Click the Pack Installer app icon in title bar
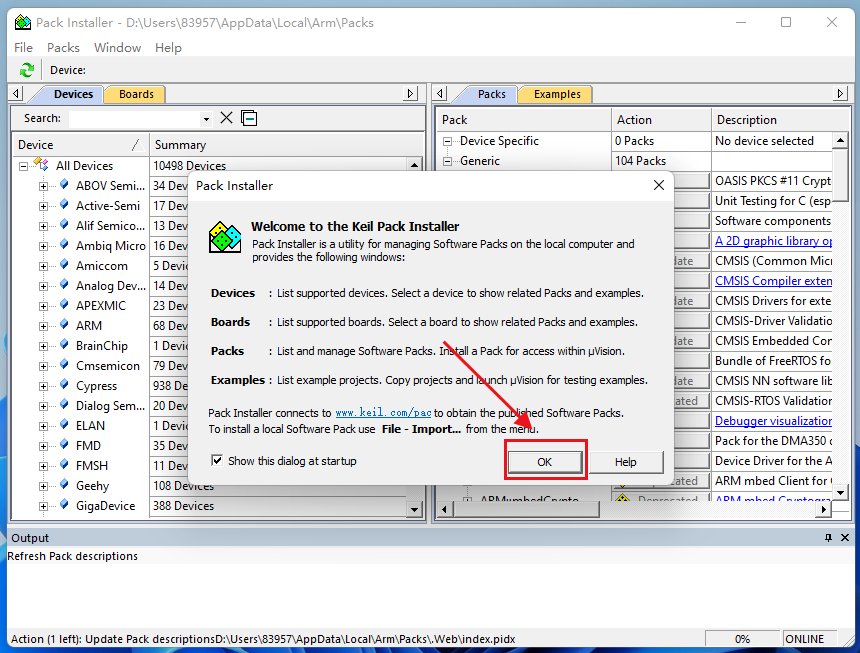The image size is (860, 653). (22, 22)
